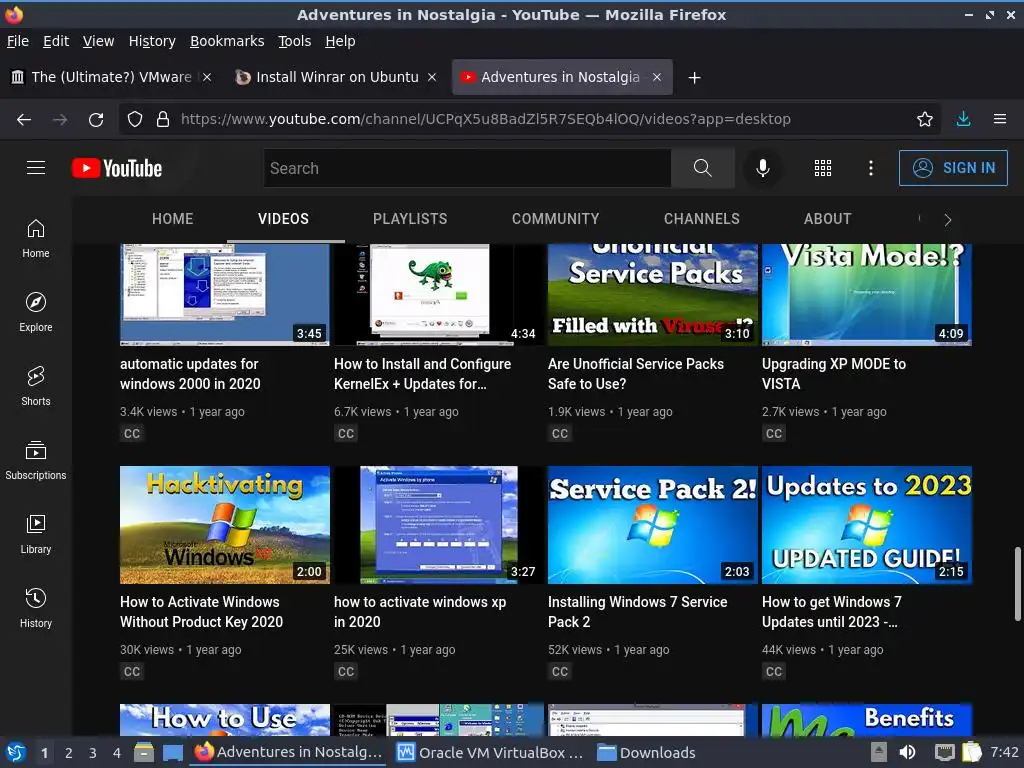1024x768 pixels.
Task: Click the site security padlock icon
Action: coord(163,120)
